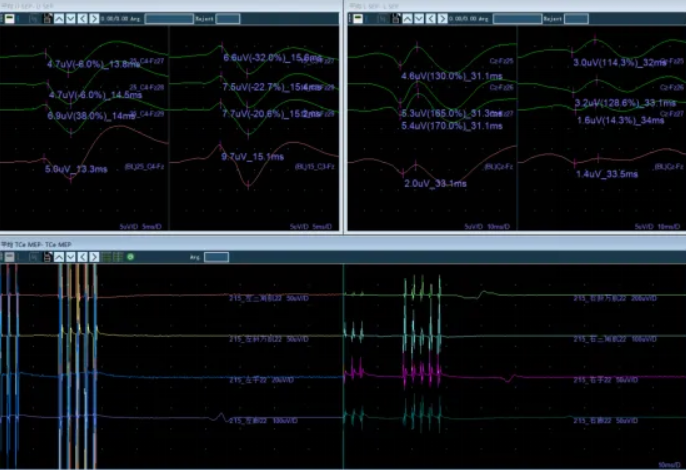Click white display icon in left SEP toolbar
686x470 pixels.
[9, 18]
